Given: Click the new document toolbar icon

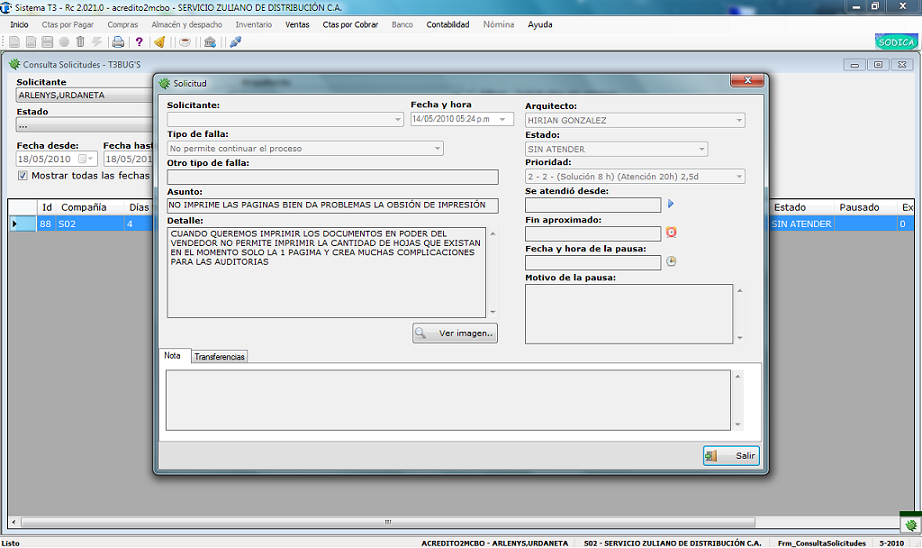Looking at the screenshot, I should tap(14, 42).
